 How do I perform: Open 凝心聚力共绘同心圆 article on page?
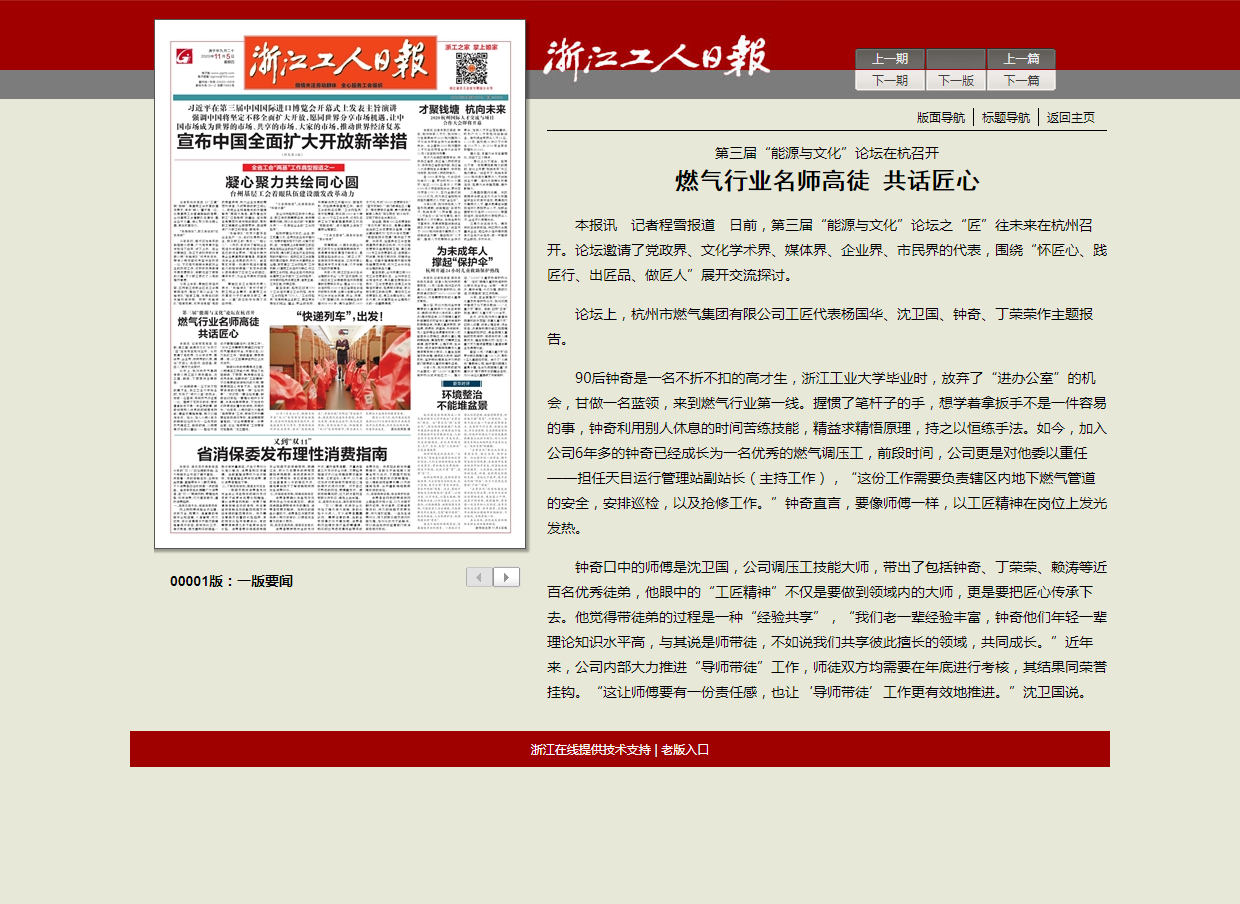291,182
